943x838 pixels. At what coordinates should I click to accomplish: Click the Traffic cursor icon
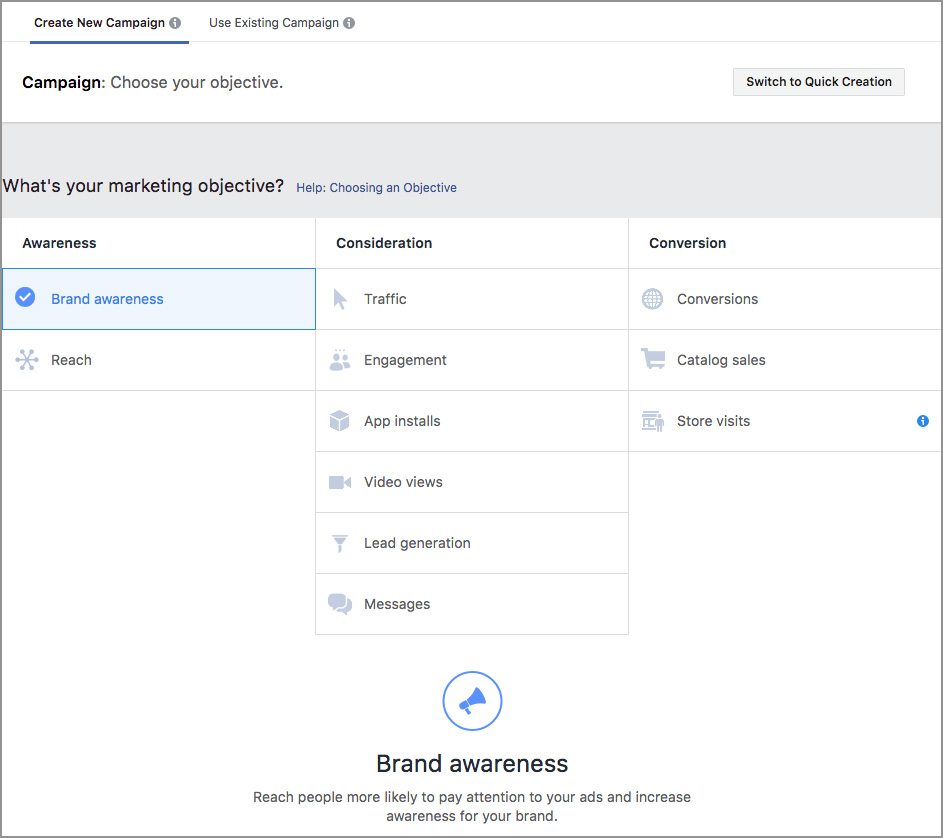(x=340, y=299)
